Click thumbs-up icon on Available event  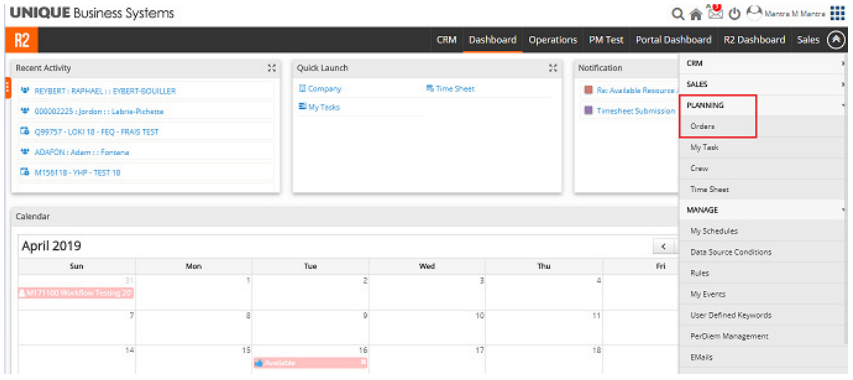point(259,363)
